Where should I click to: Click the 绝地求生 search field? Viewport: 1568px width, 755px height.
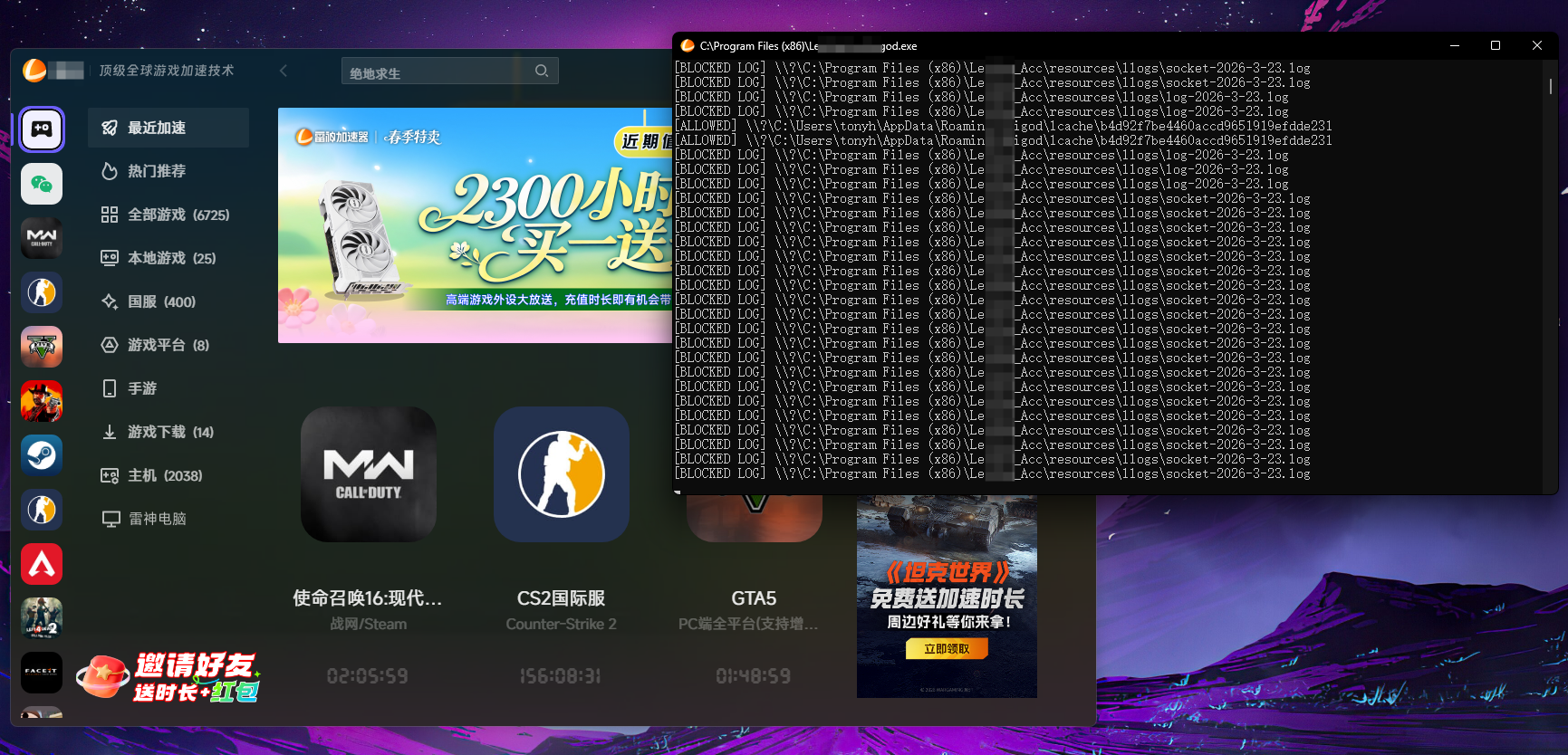(449, 71)
